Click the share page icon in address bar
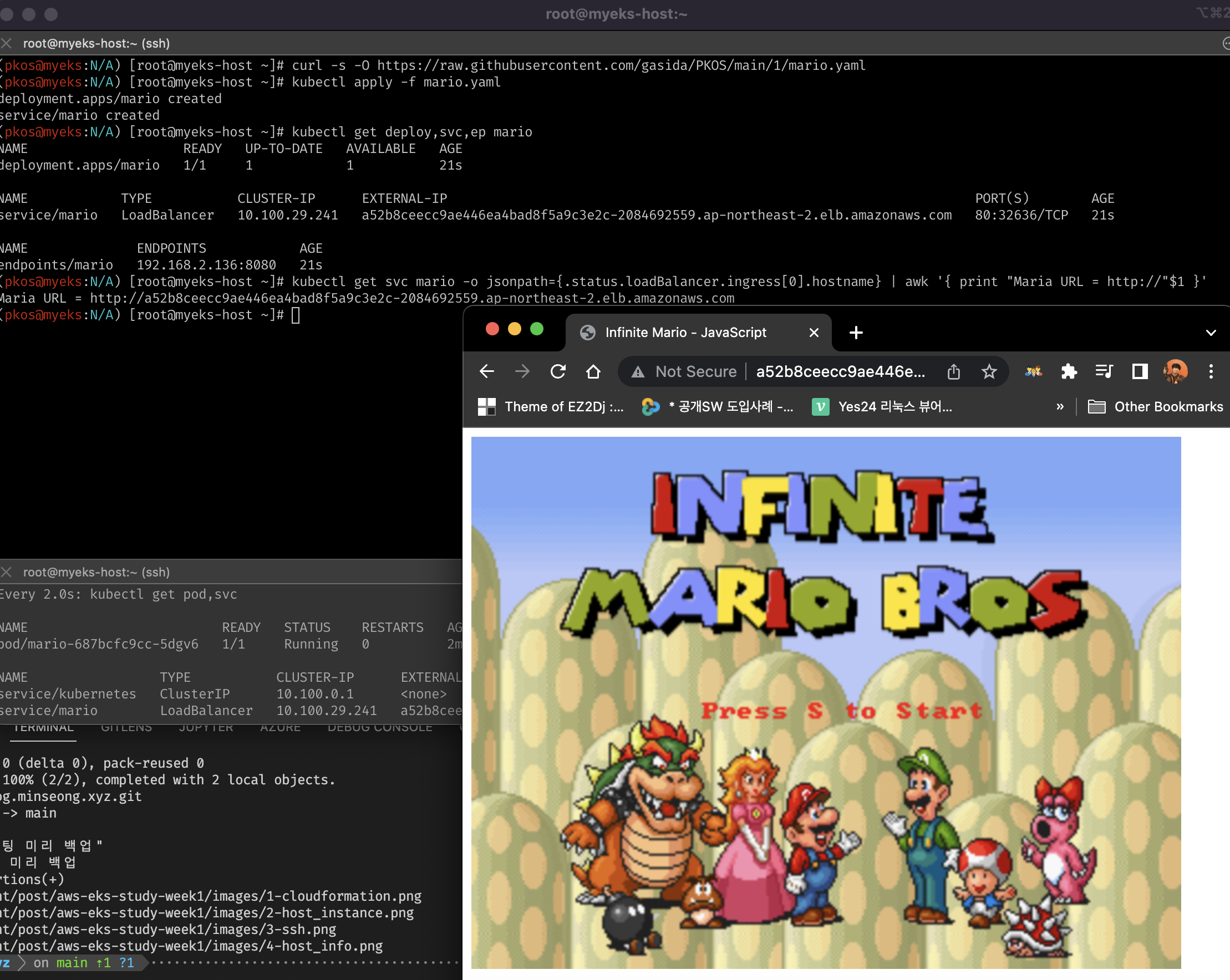The width and height of the screenshot is (1230, 980). [x=954, y=372]
